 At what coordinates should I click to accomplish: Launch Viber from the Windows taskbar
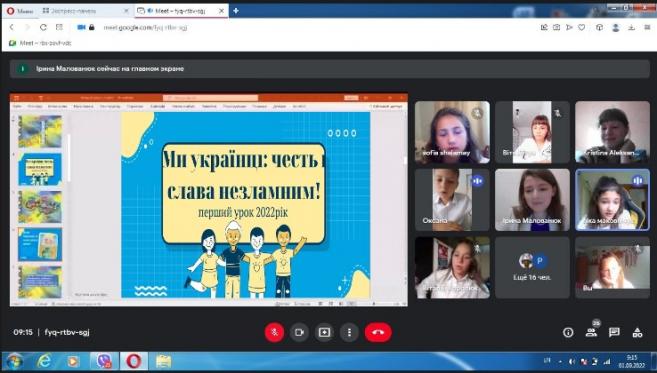pyautogui.click(x=103, y=361)
